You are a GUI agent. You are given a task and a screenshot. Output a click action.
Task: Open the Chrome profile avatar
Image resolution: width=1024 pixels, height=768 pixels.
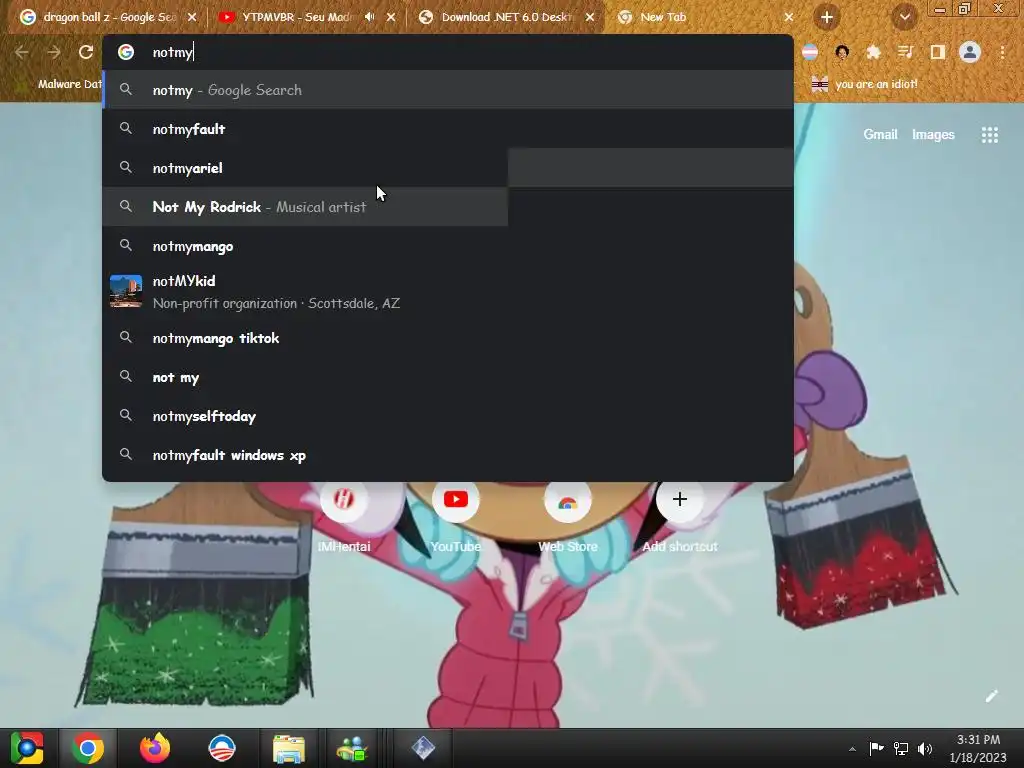pos(970,52)
